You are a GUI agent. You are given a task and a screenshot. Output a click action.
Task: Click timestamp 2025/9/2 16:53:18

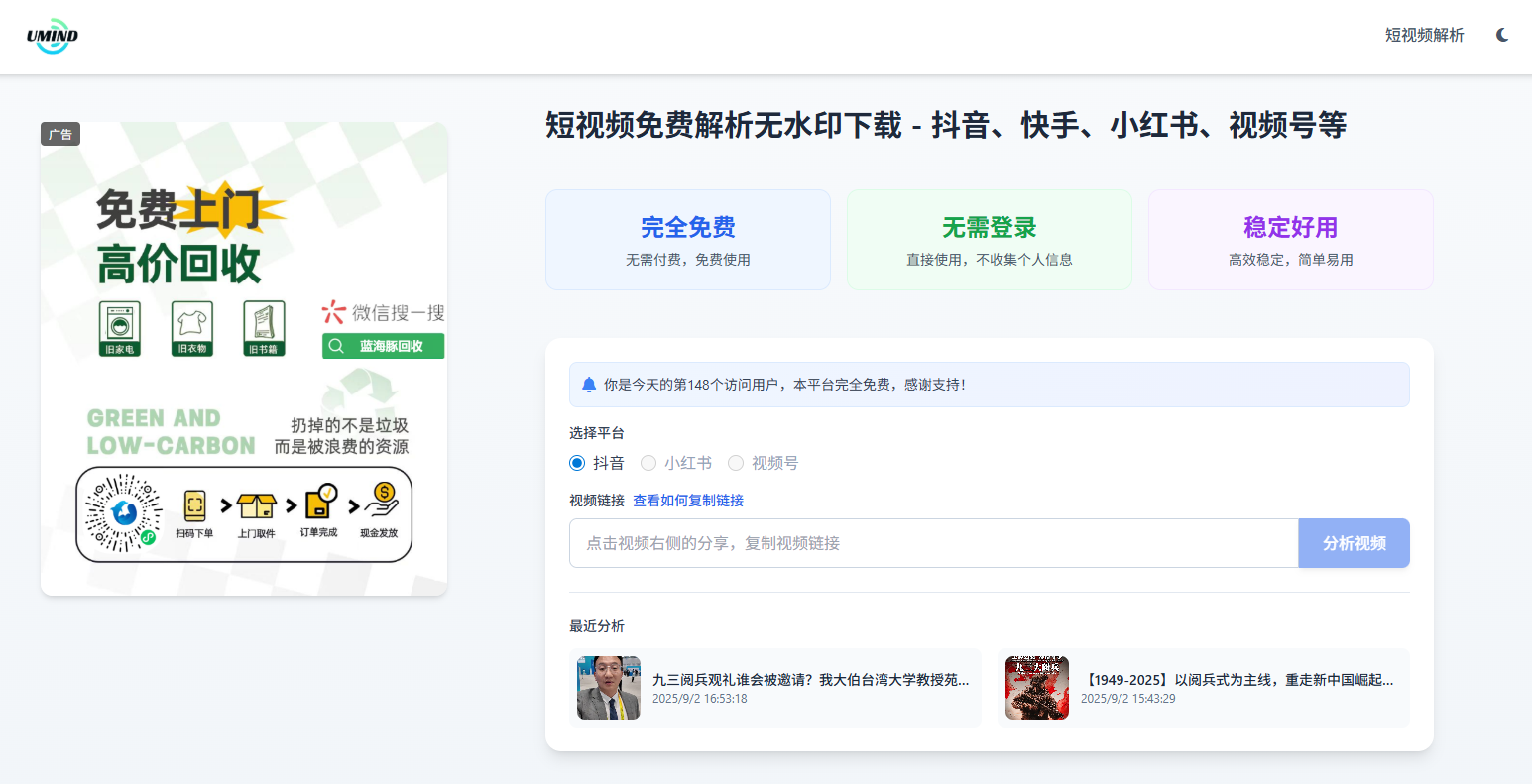[700, 699]
